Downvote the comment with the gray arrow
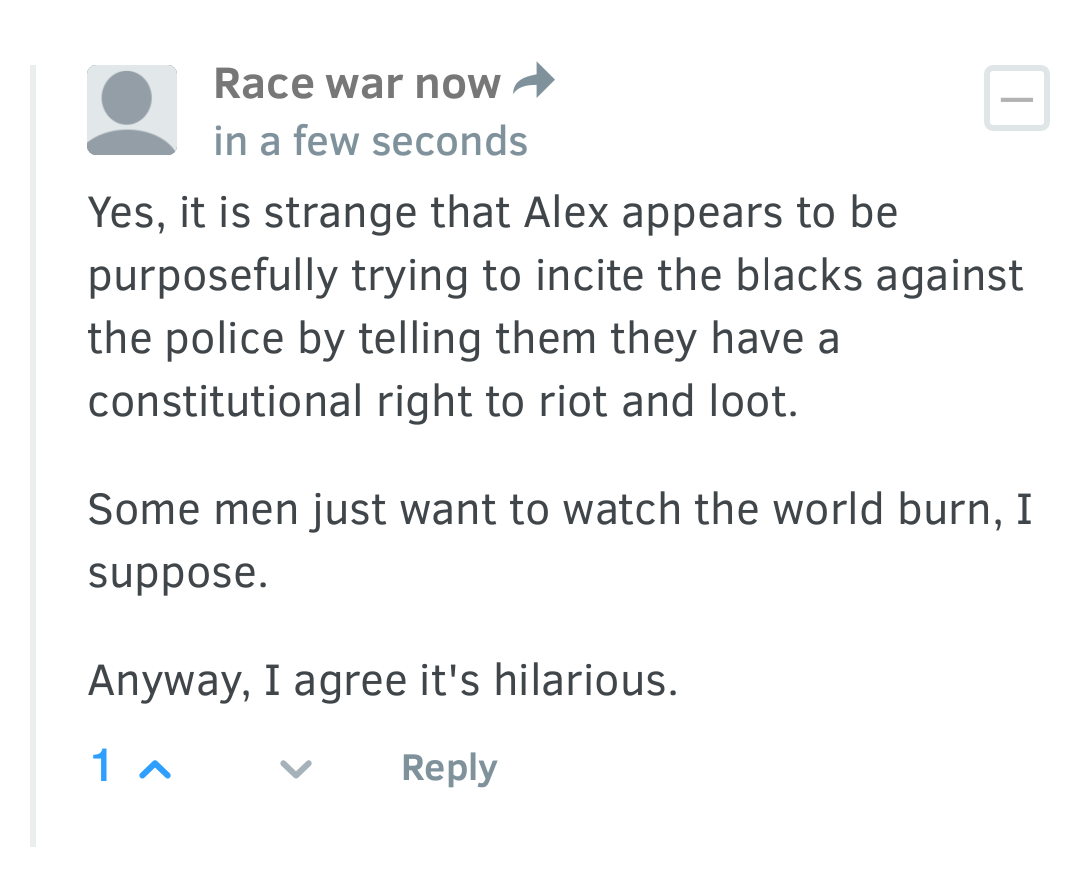1080x872 pixels. (295, 769)
